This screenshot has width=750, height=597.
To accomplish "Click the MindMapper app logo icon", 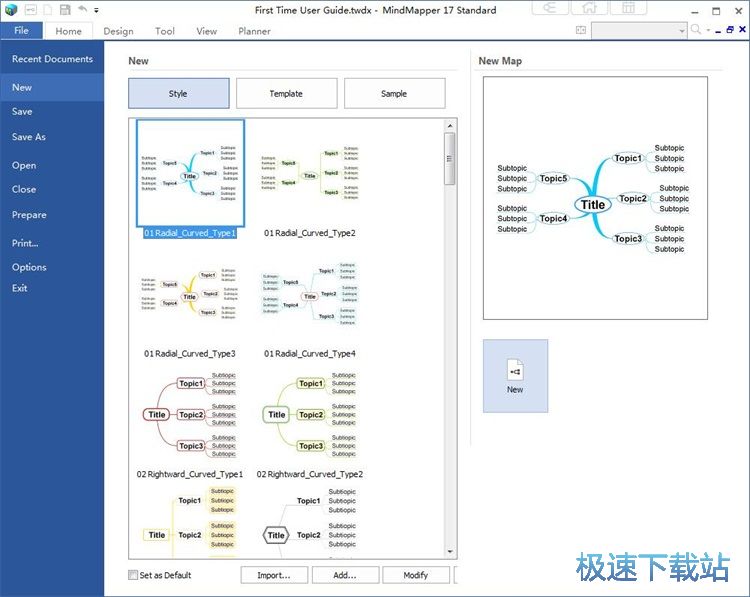I will point(11,9).
